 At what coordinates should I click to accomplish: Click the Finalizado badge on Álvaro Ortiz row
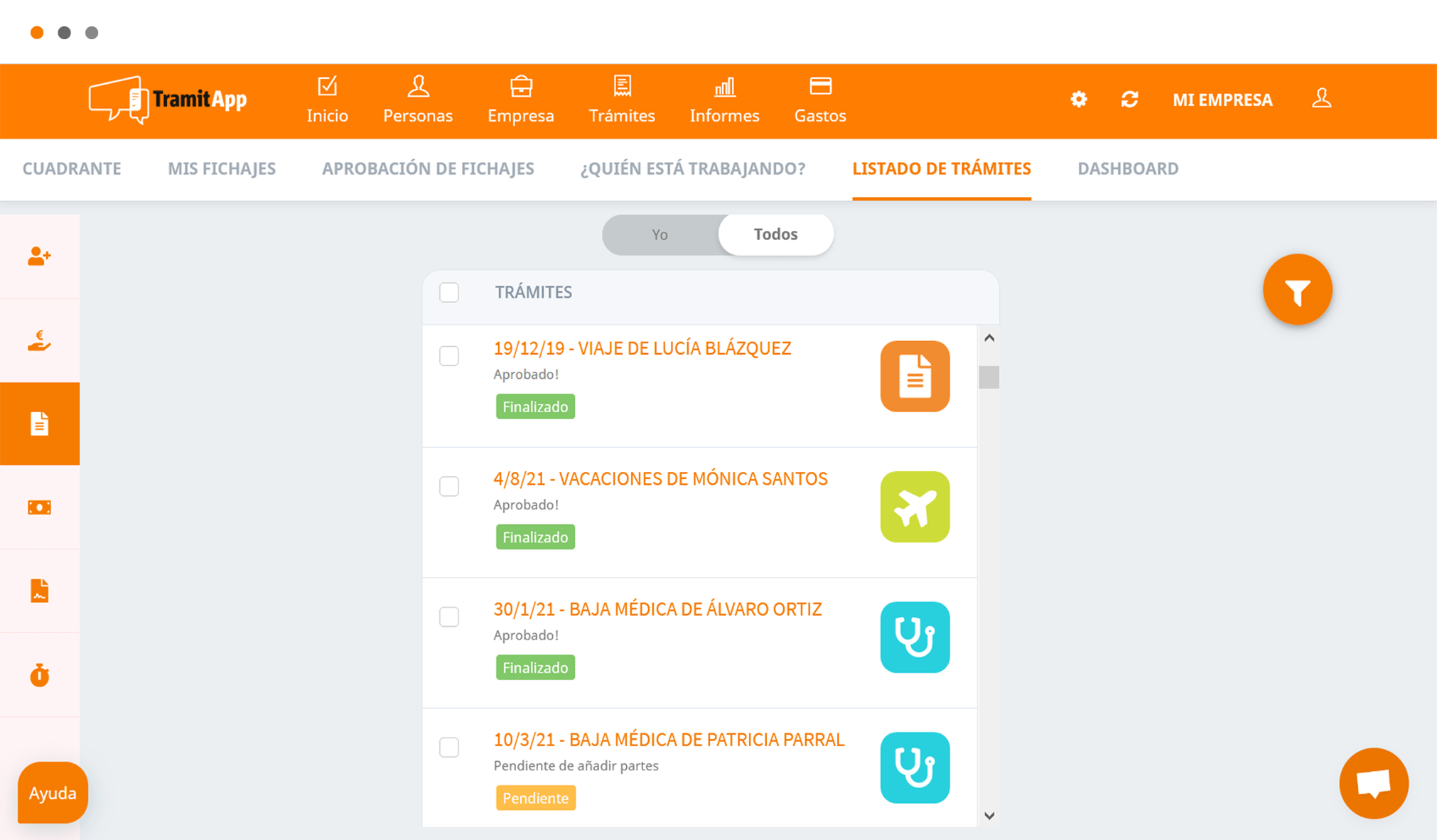tap(535, 668)
